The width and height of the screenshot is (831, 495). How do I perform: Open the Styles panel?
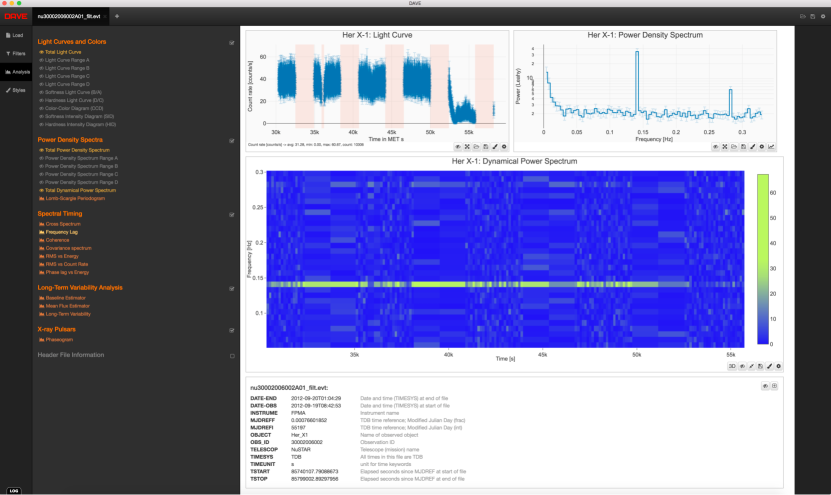coord(16,90)
